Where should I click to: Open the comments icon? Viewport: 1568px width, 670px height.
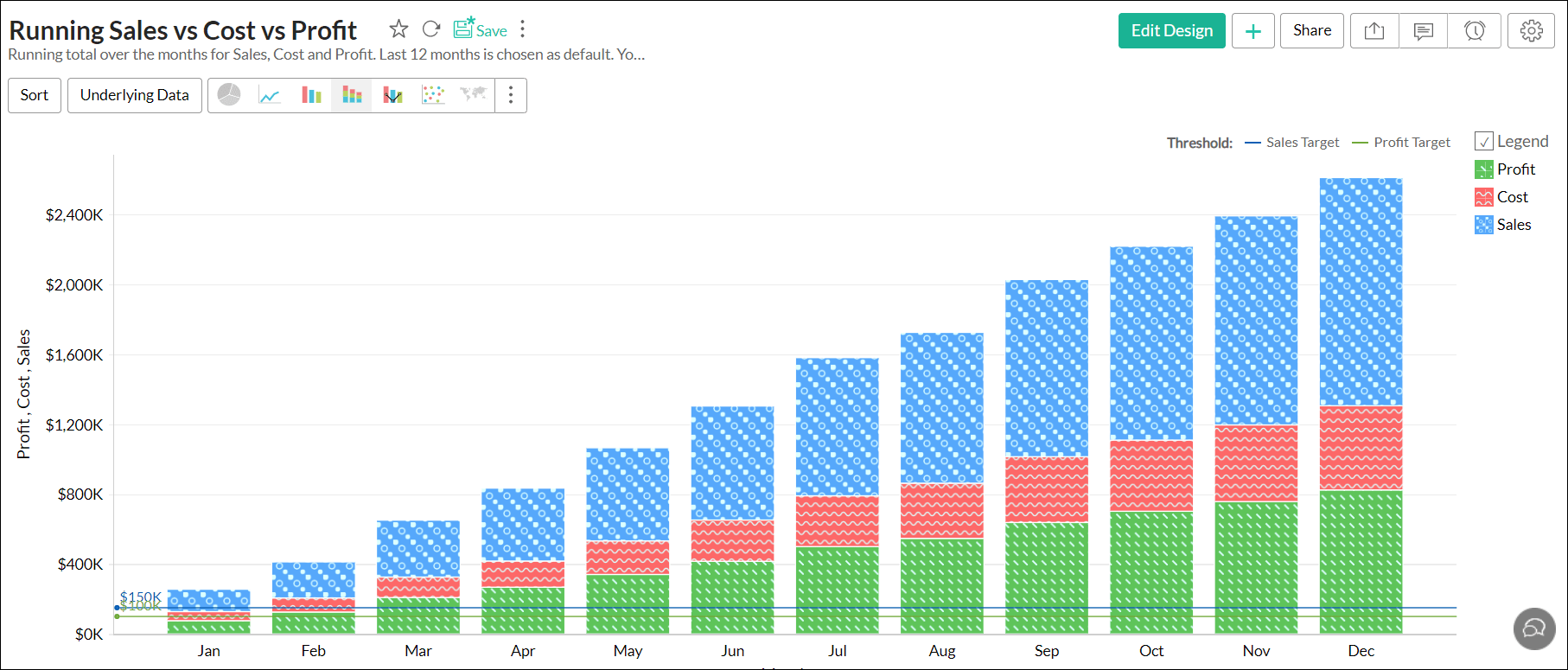(x=1424, y=30)
